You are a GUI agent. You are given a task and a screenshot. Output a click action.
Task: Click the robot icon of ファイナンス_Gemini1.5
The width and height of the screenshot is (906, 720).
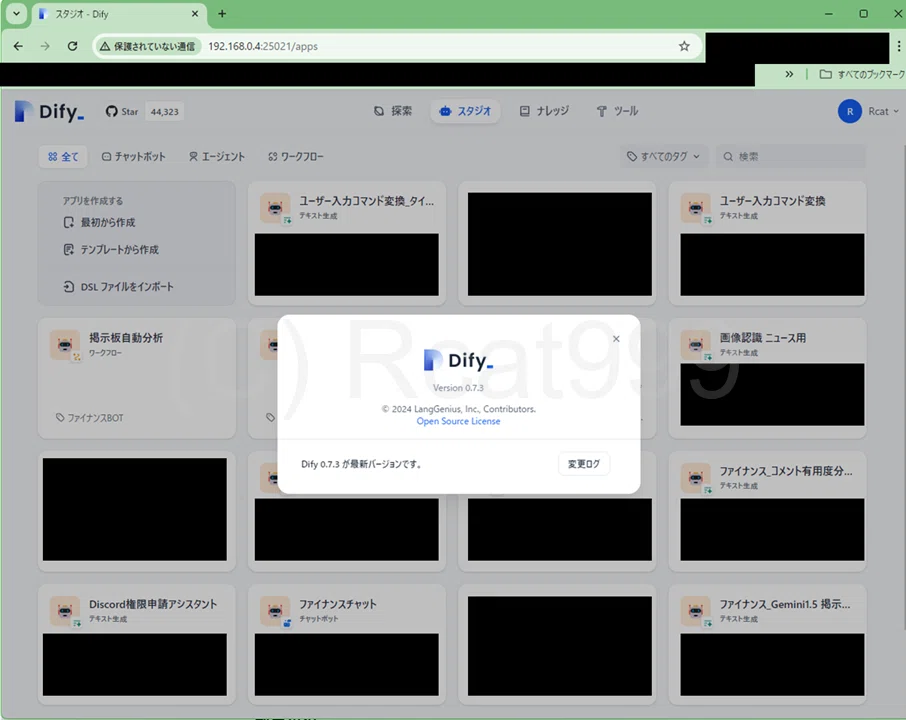696,611
